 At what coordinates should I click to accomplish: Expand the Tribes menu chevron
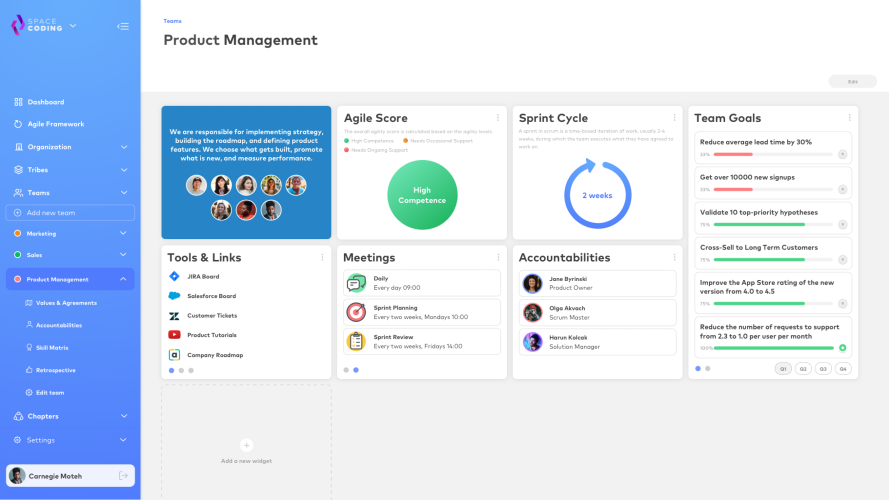pyautogui.click(x=124, y=170)
